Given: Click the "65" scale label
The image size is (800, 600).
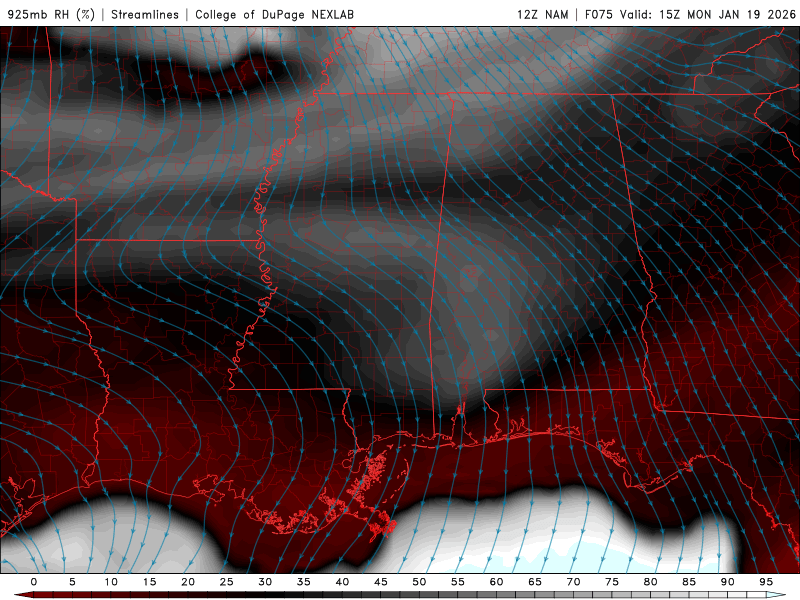Looking at the screenshot, I should point(535,582).
